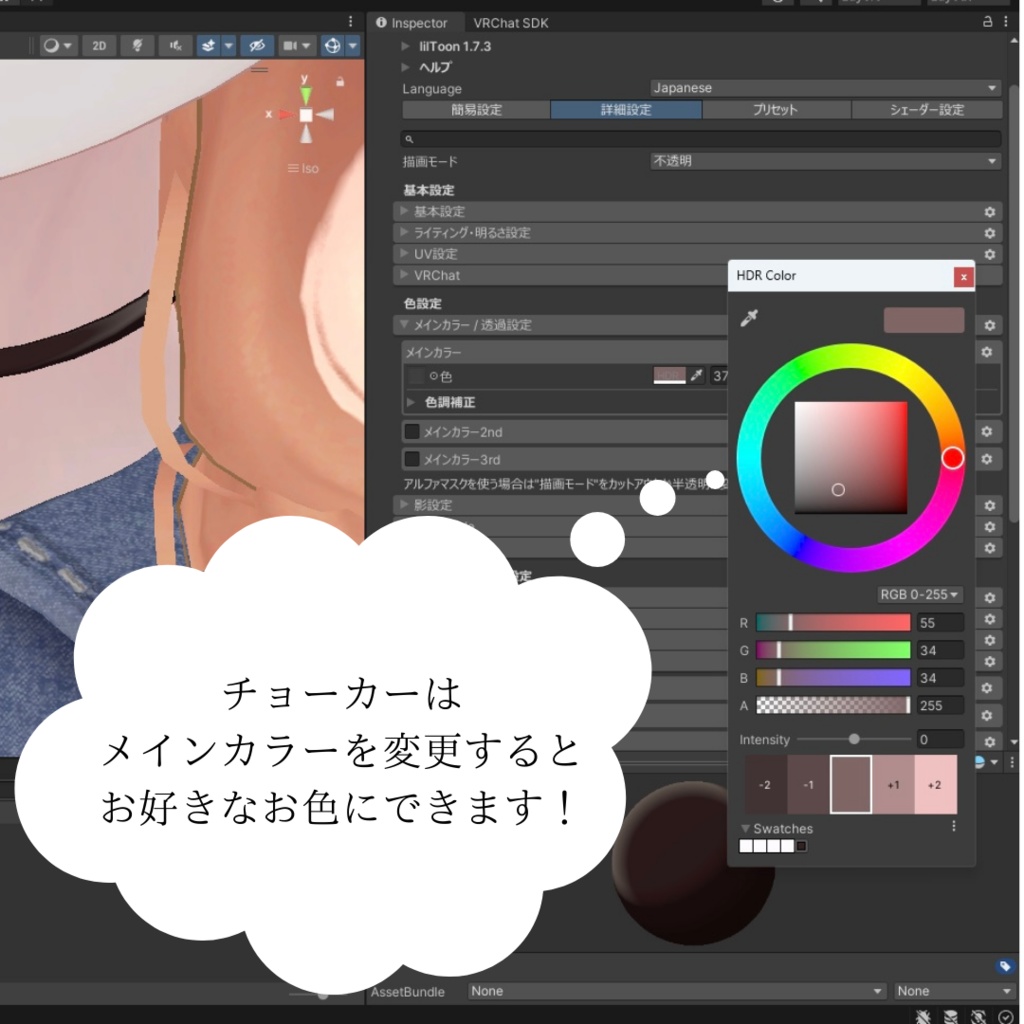Toggle scene lighting in the Scene view toolbar
This screenshot has width=1024, height=1024.
tap(136, 45)
